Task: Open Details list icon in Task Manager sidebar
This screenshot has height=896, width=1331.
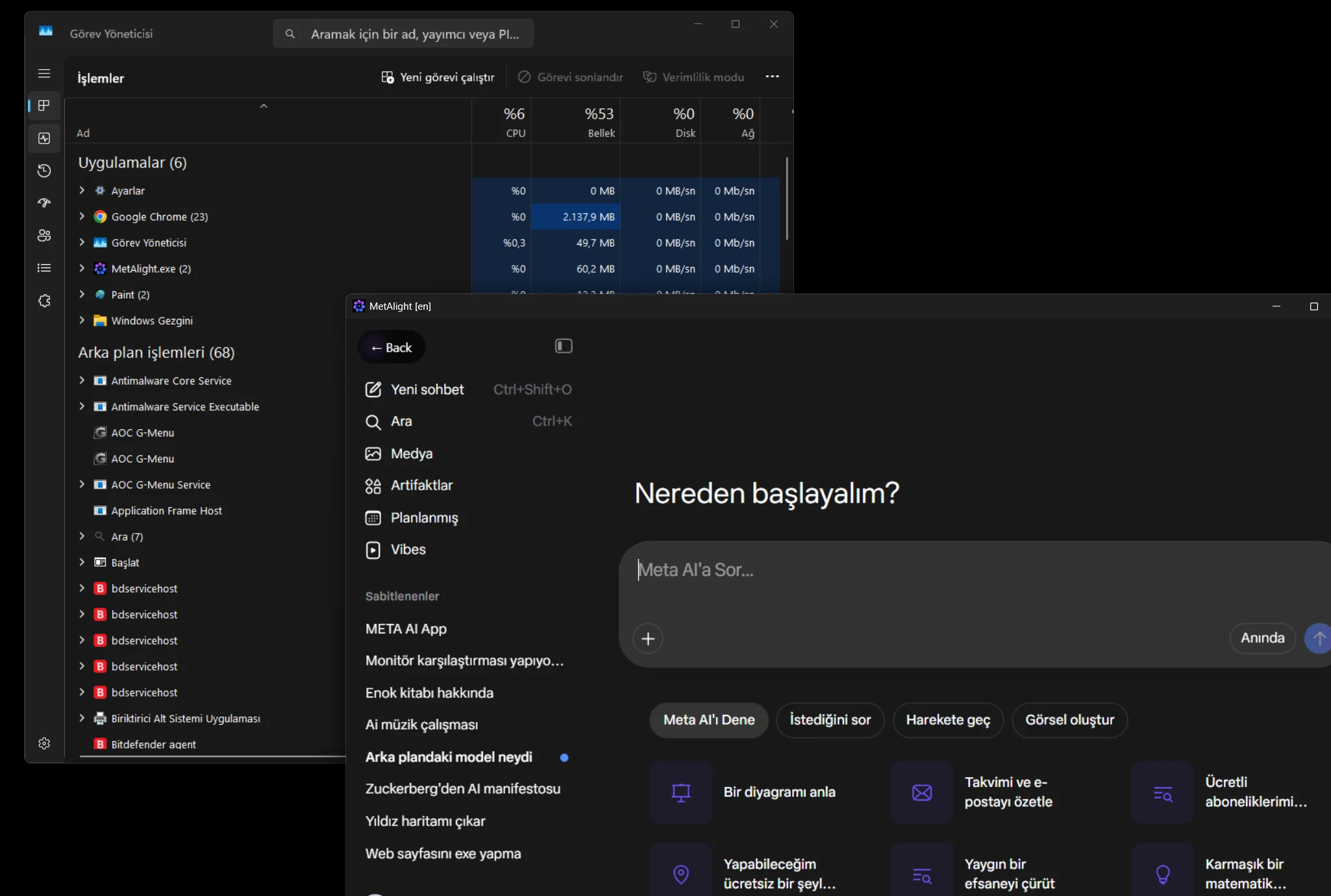Action: [x=44, y=268]
